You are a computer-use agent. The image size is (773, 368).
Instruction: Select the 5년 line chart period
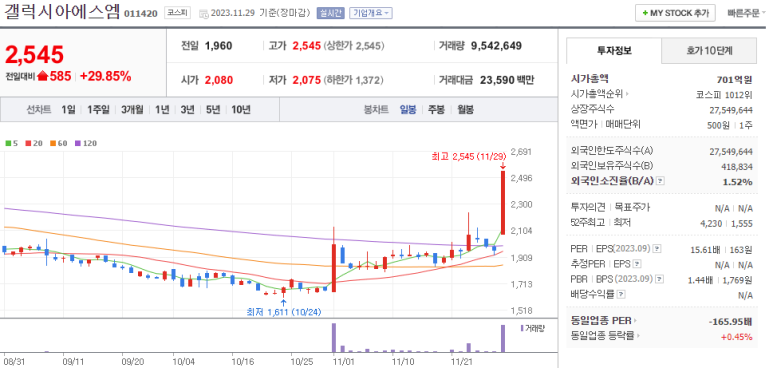point(213,110)
